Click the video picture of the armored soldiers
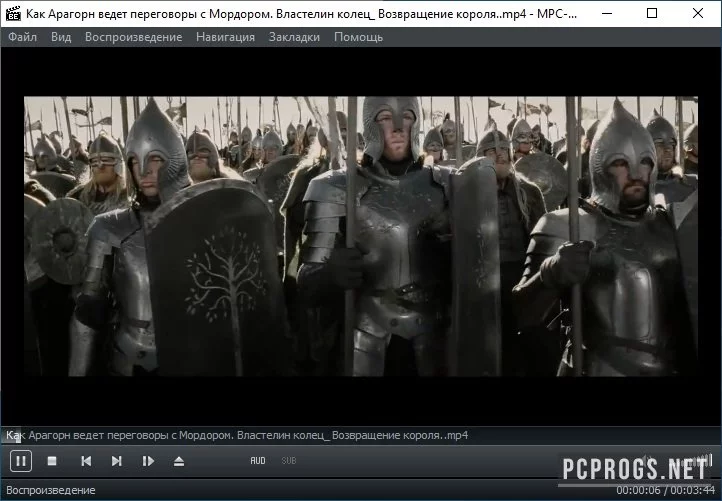Viewport: 722px width, 501px height. 361,236
